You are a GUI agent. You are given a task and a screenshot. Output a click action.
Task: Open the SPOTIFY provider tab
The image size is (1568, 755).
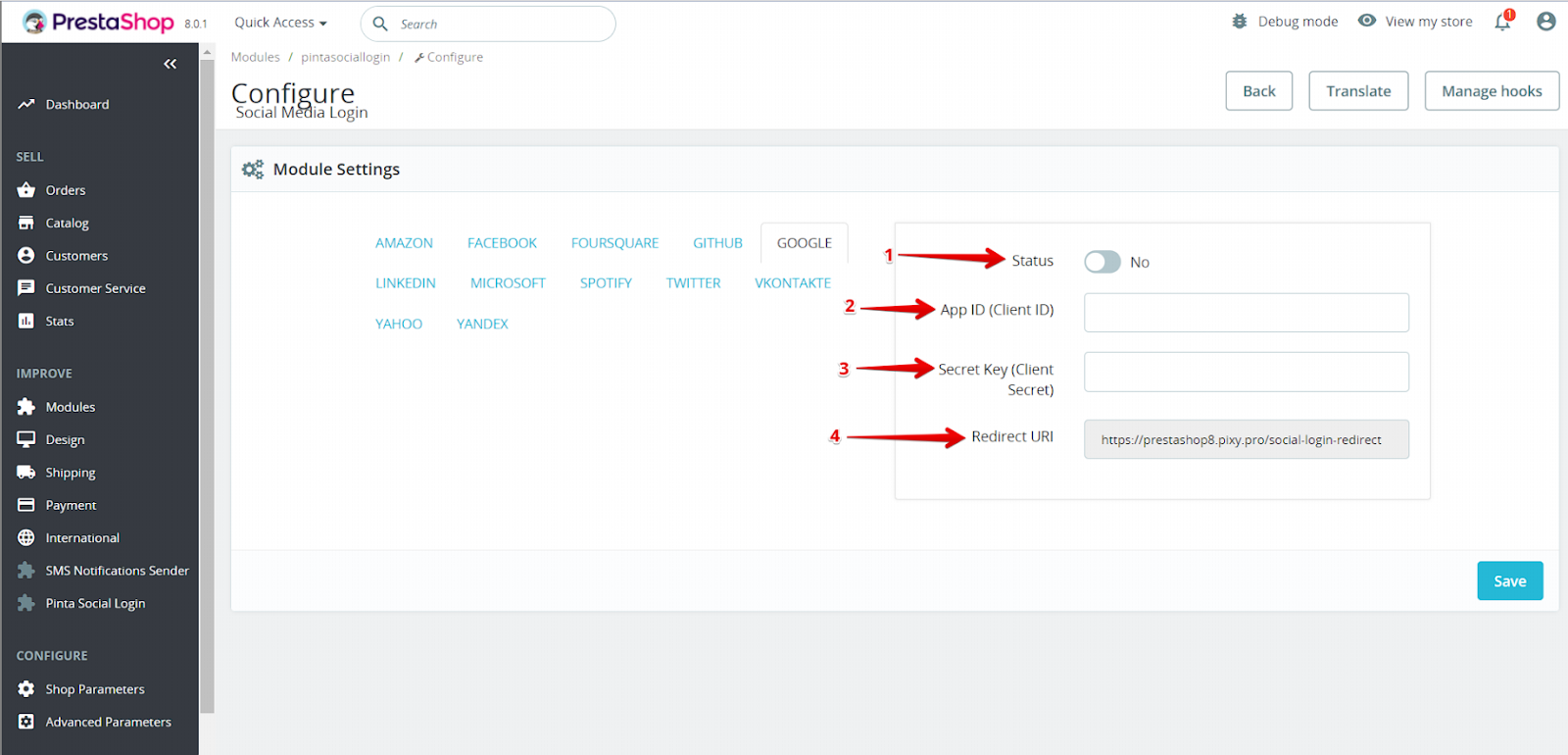click(606, 283)
